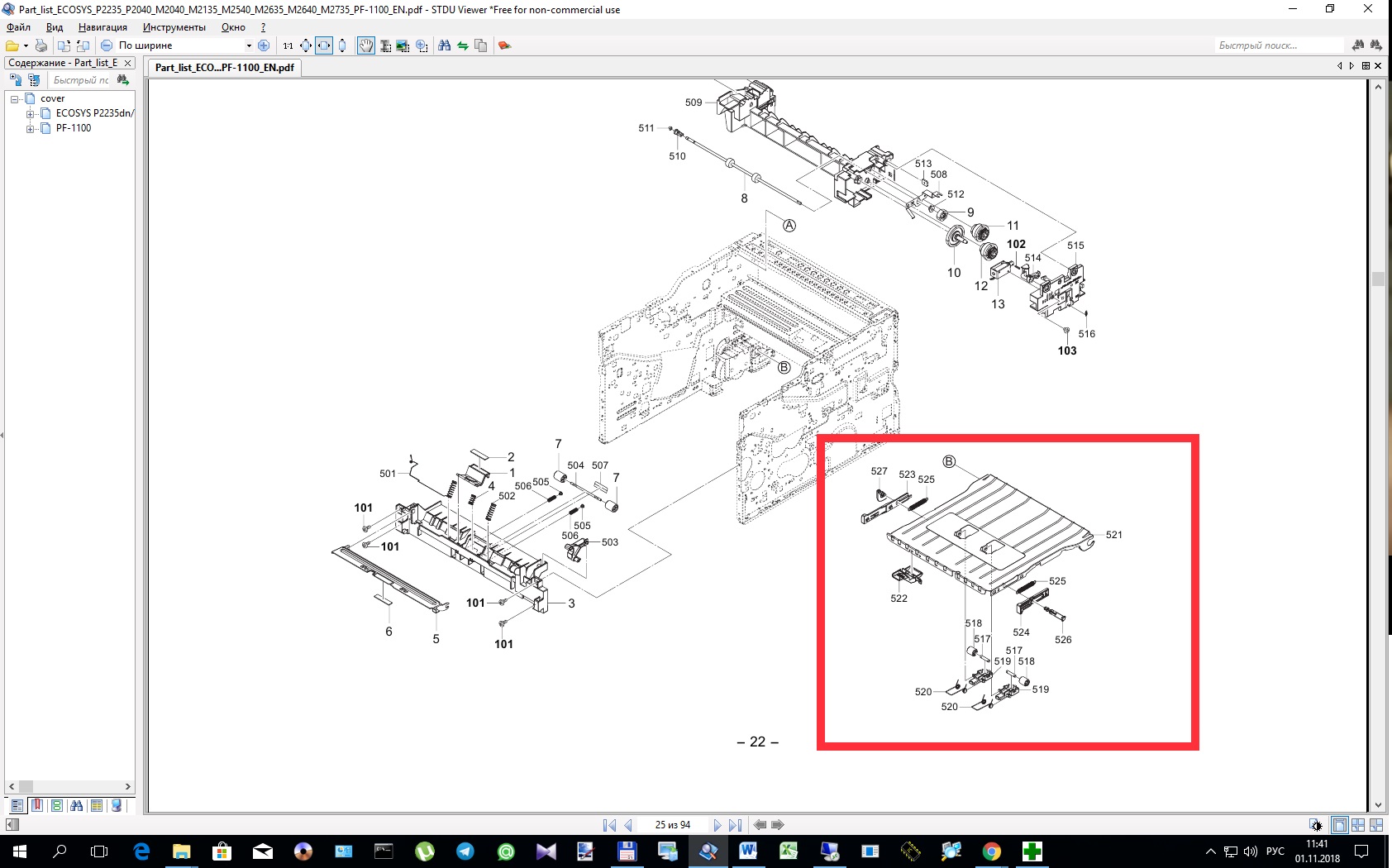
Task: Click the zoom out minus icon
Action: click(x=107, y=45)
